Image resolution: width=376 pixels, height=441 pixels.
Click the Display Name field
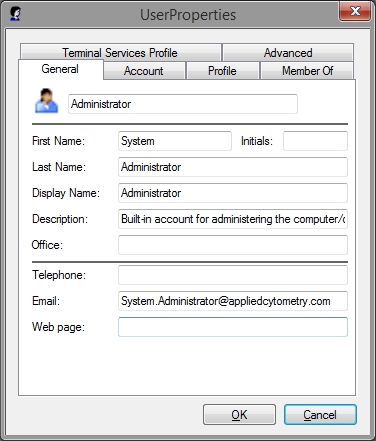coord(233,193)
